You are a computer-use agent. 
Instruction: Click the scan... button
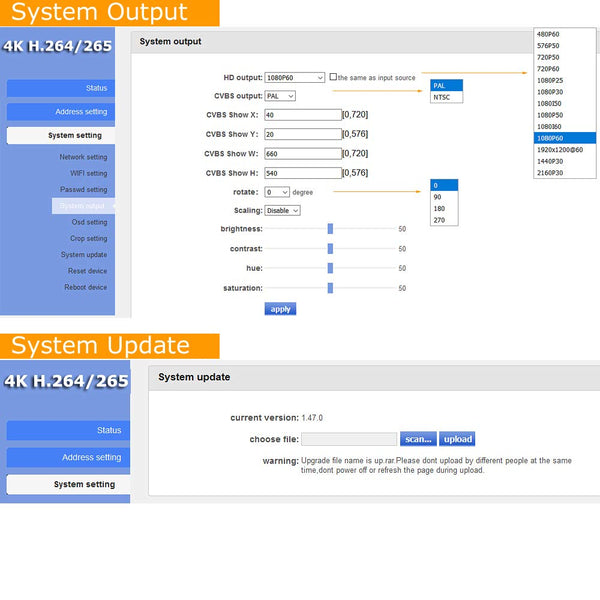pos(417,439)
